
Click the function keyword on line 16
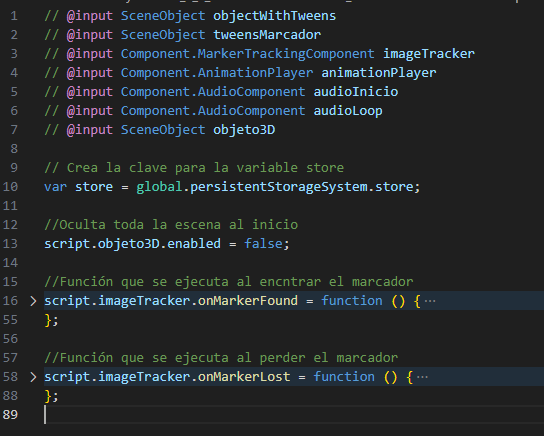[352, 301]
